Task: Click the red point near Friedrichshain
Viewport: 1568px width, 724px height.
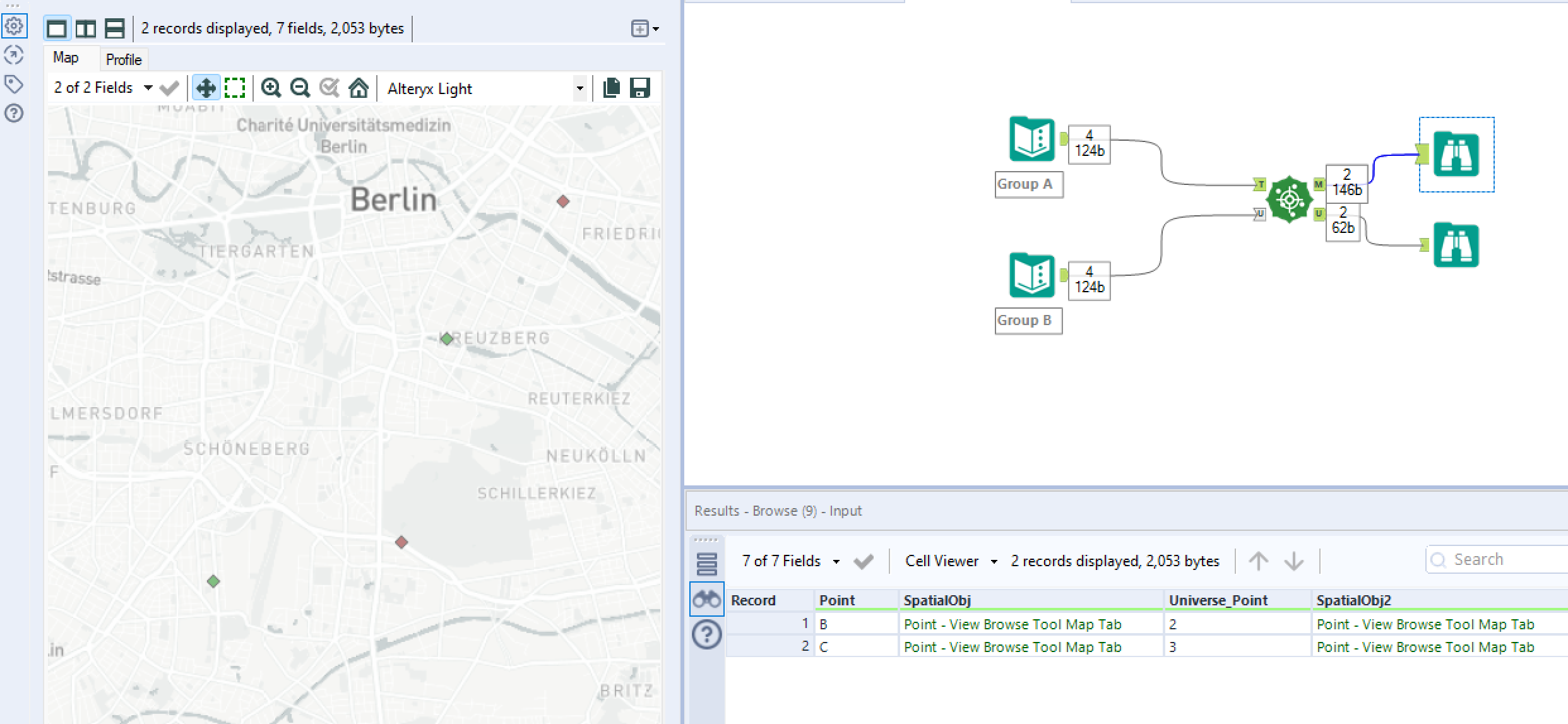Action: [x=563, y=201]
